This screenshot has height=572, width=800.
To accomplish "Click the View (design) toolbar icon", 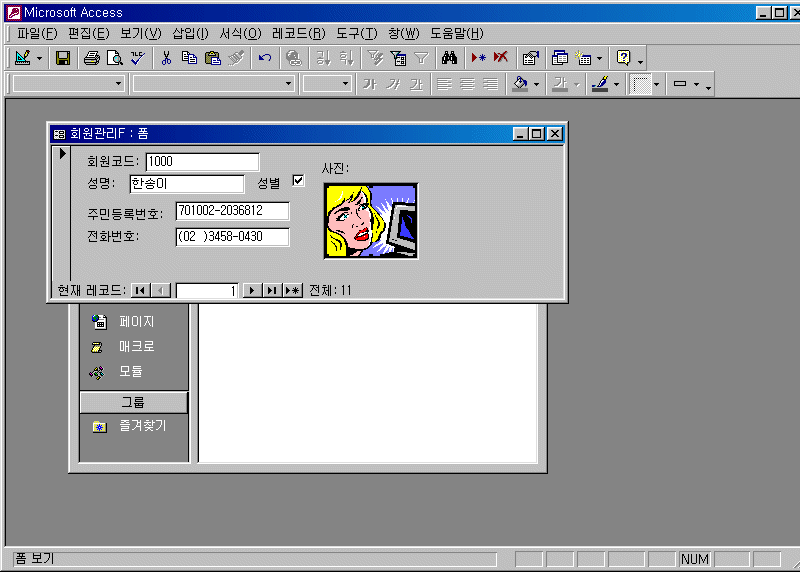I will [x=22, y=58].
